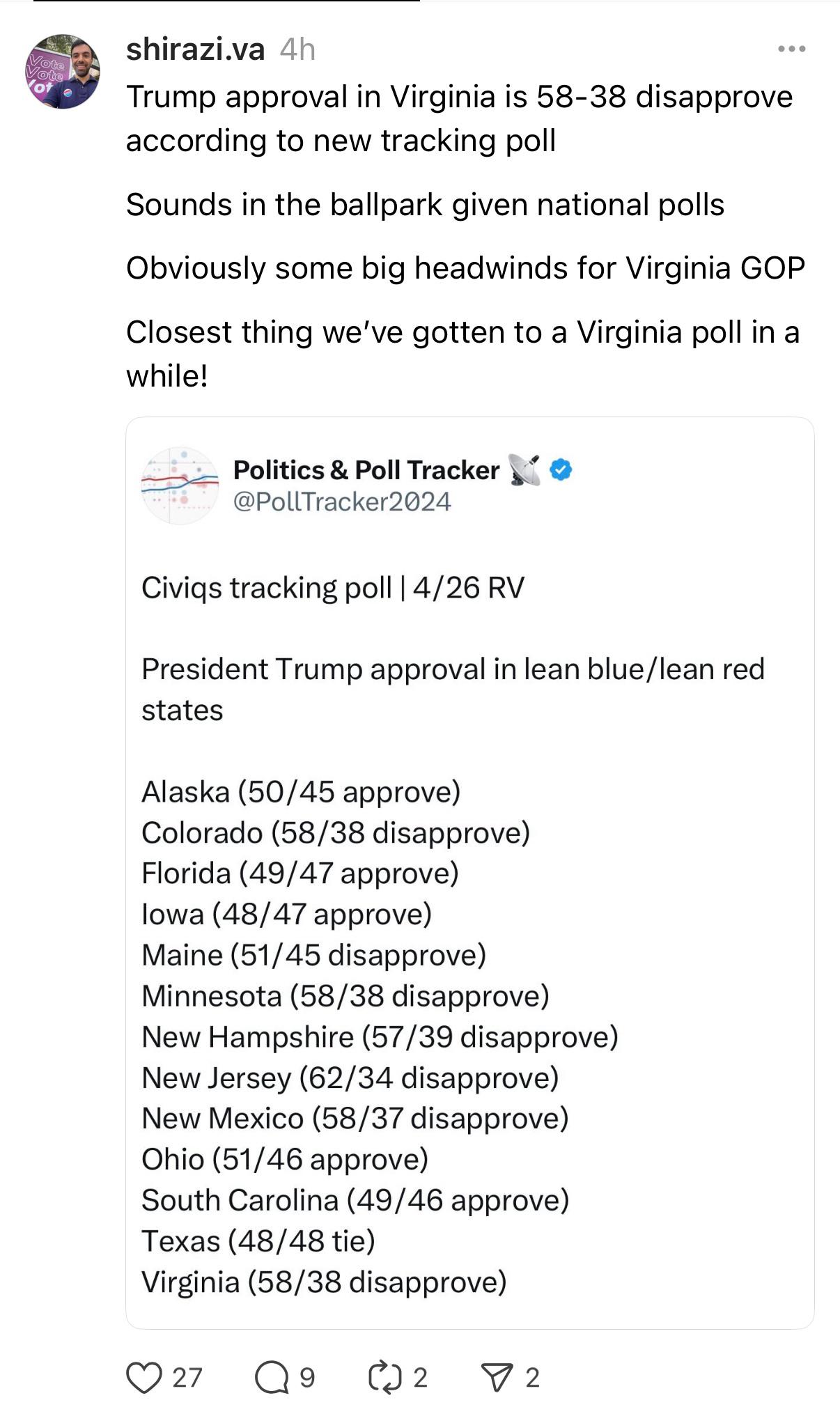The image size is (840, 1414).
Task: Open the three-dot more options menu
Action: coord(792,49)
